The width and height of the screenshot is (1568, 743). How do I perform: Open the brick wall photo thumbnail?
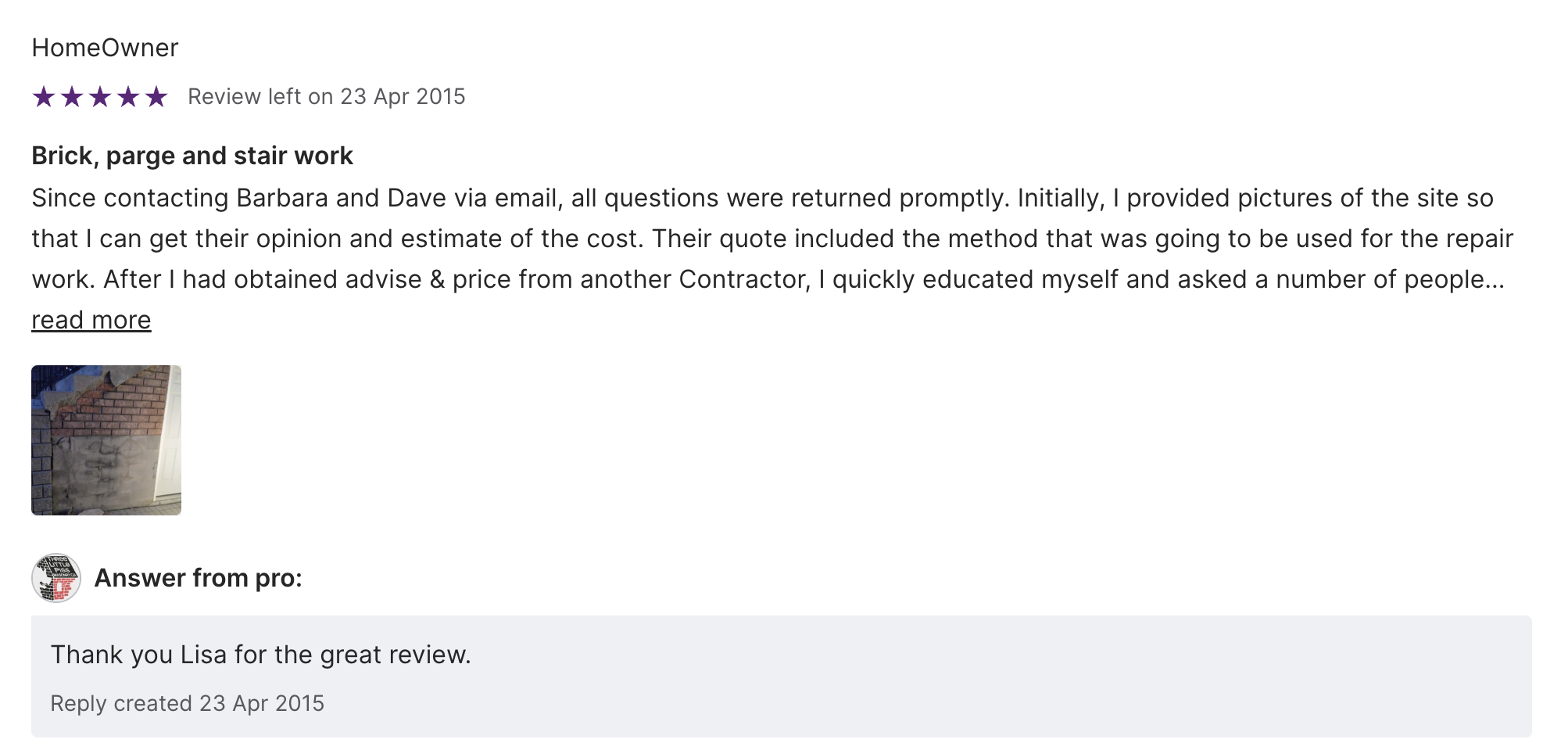point(106,440)
